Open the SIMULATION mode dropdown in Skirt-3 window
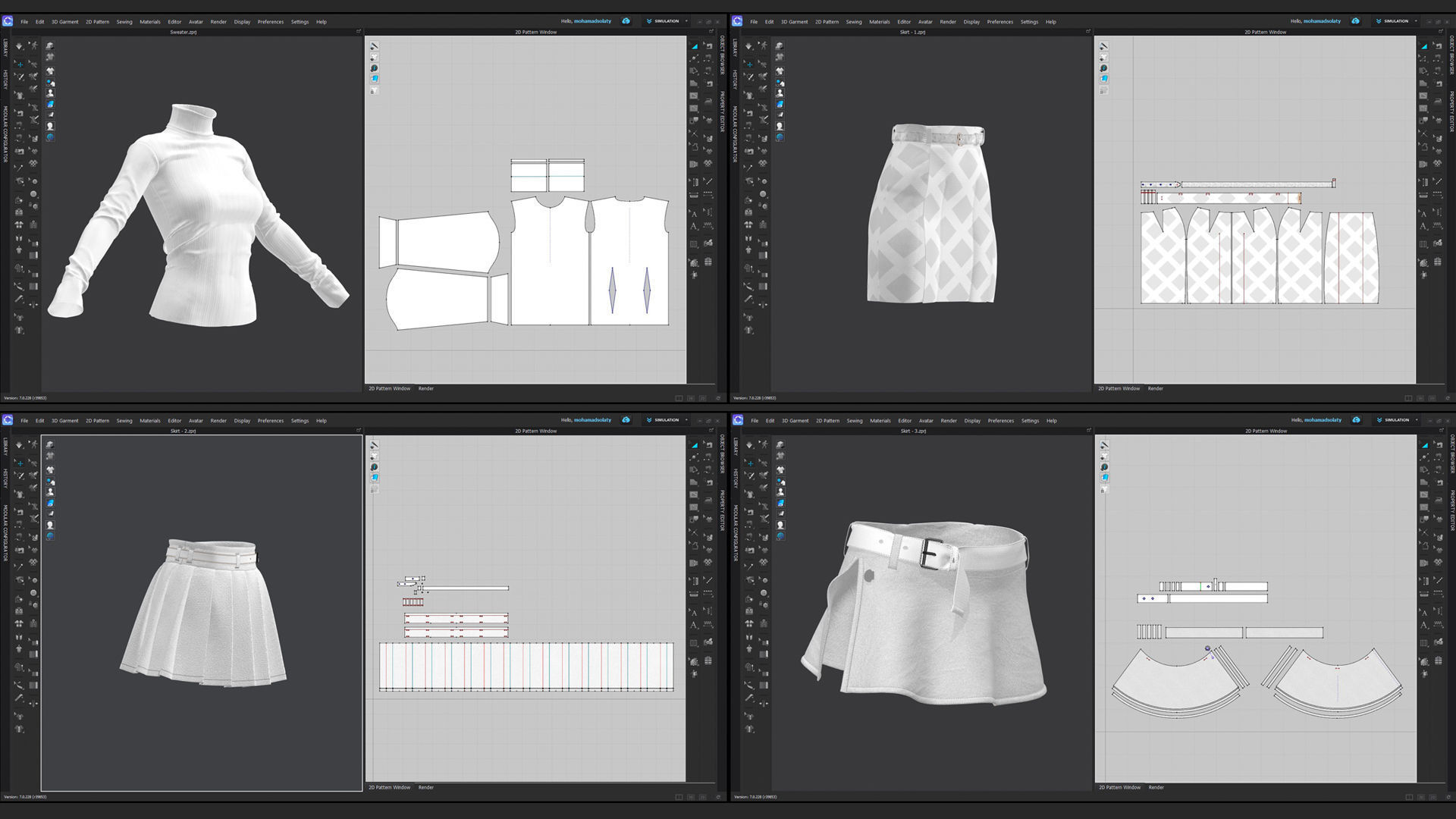 pyautogui.click(x=1397, y=420)
